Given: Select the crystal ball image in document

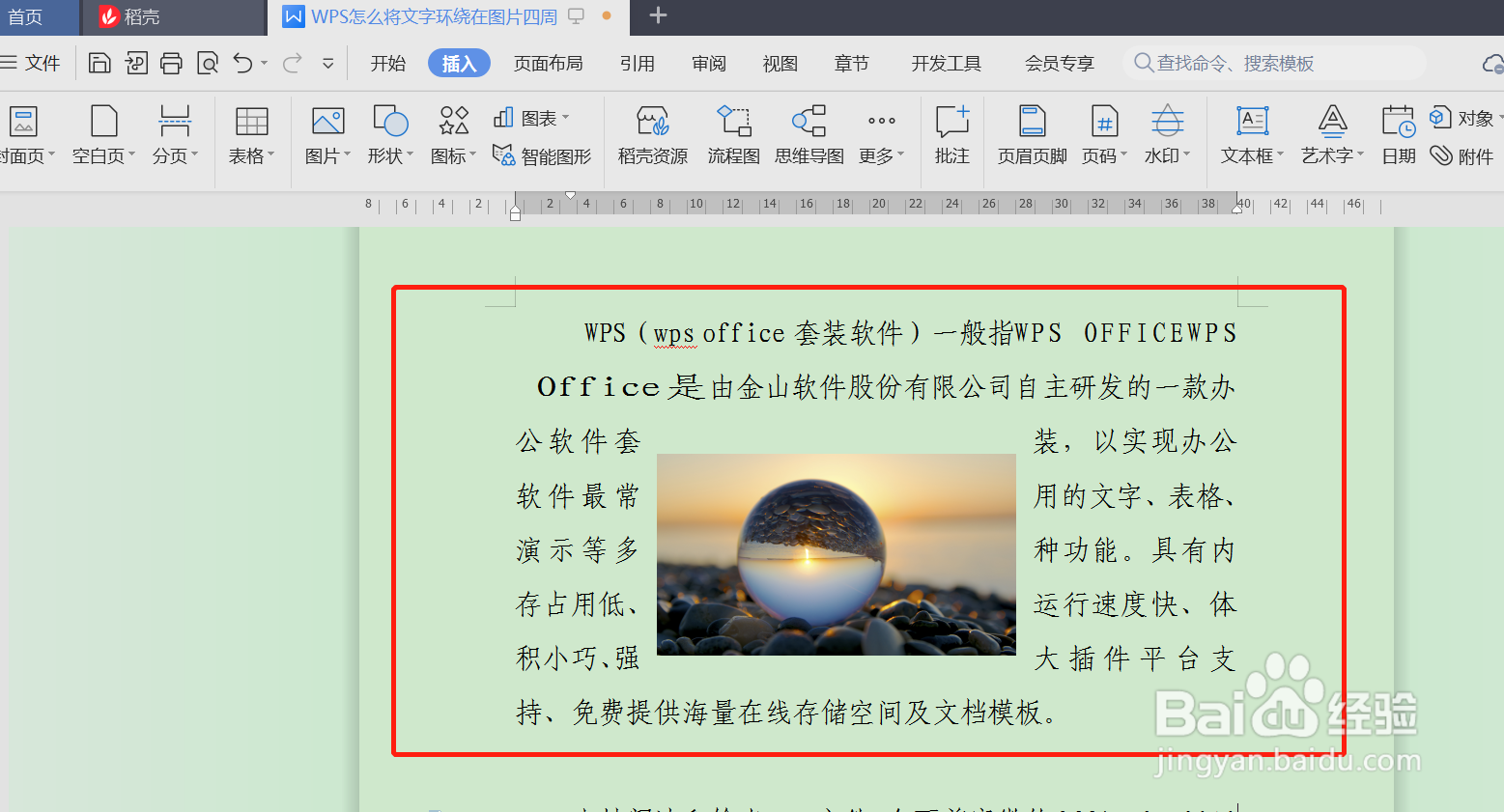Looking at the screenshot, I should click(837, 554).
